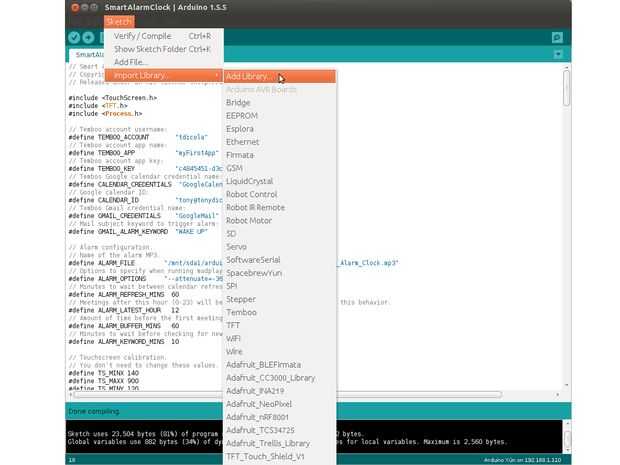
Task: Click the Verify checkmark toolbar icon
Action: tap(74, 38)
